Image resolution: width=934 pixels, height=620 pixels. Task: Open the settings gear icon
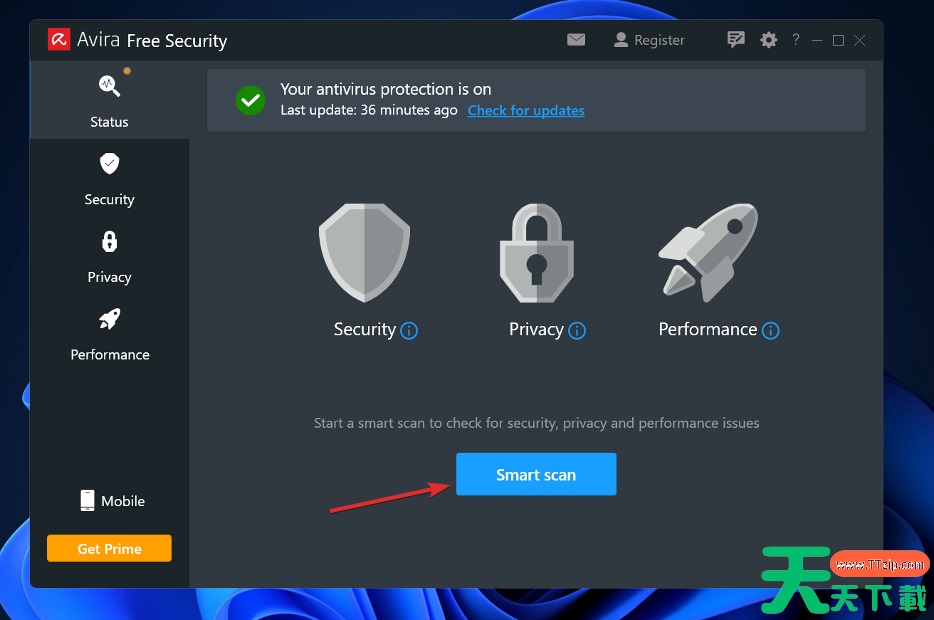pos(768,40)
